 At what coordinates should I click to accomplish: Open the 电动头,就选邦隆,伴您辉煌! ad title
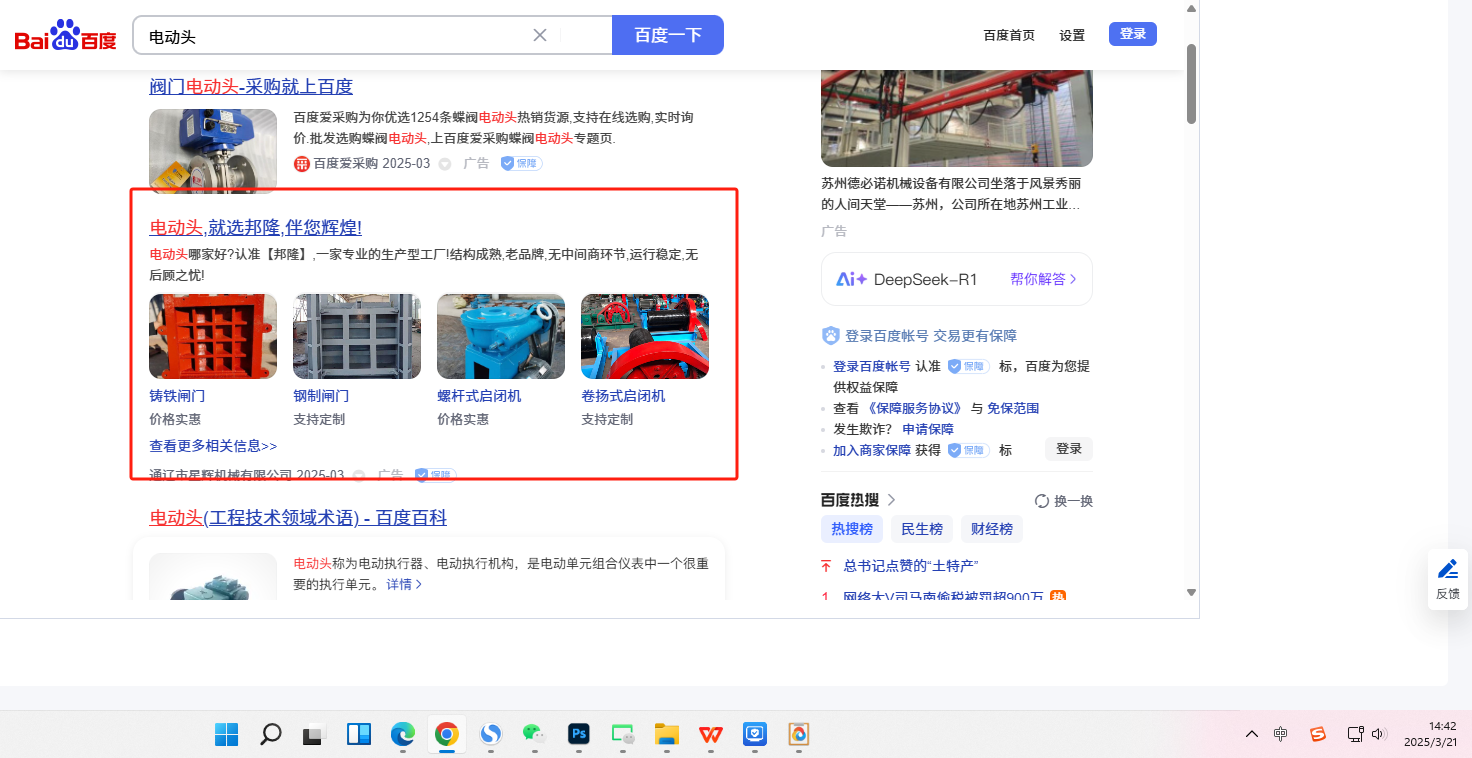(255, 228)
